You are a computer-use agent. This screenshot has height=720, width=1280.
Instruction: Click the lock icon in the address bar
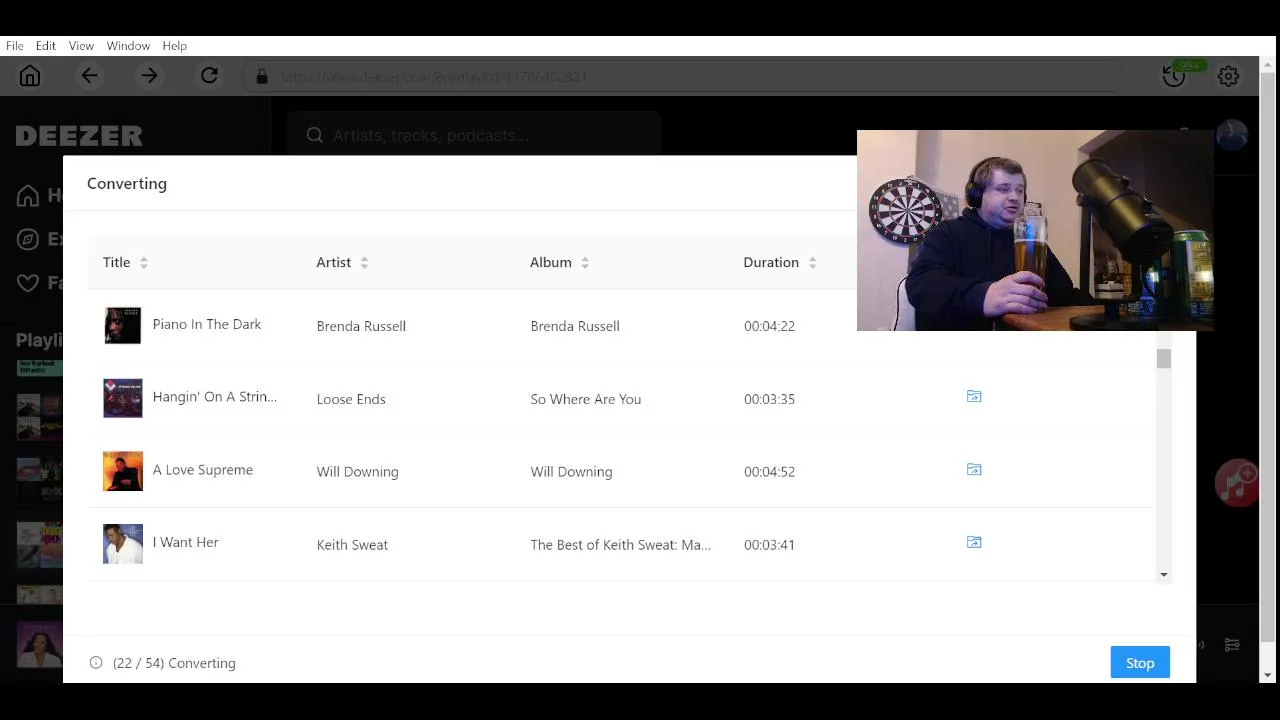pyautogui.click(x=262, y=77)
